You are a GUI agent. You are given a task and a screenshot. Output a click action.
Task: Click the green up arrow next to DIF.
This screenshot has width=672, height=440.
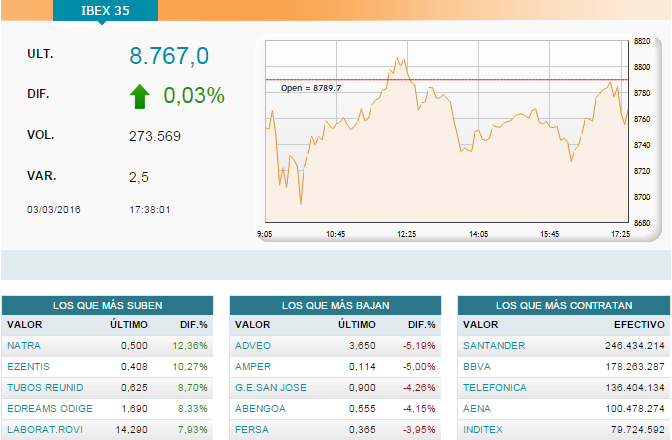140,96
